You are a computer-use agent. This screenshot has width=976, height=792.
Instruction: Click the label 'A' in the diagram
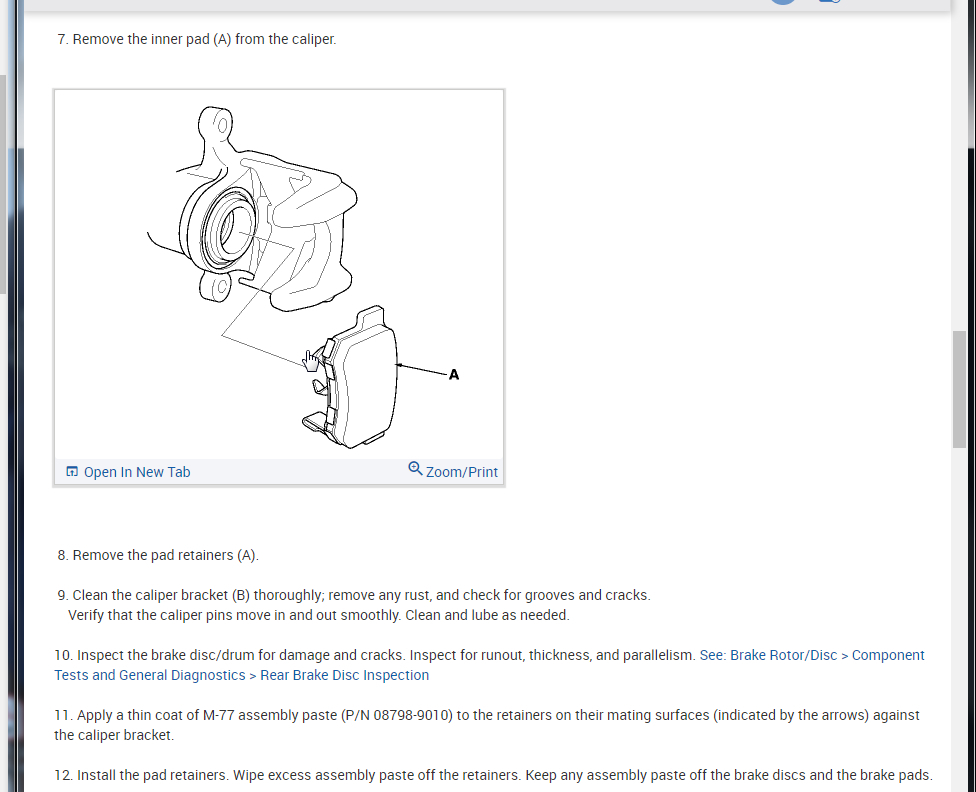click(x=454, y=374)
